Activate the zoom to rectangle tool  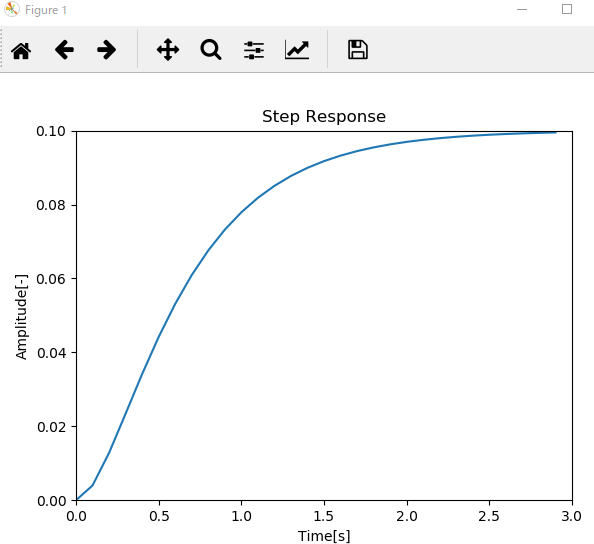tap(211, 50)
